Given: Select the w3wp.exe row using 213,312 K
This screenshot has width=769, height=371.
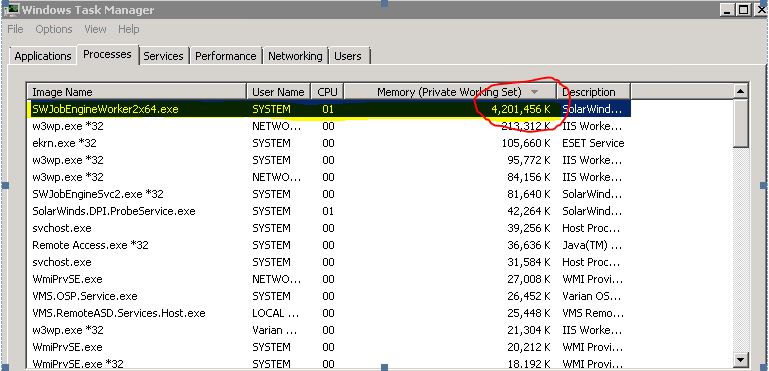Looking at the screenshot, I should 329,126.
